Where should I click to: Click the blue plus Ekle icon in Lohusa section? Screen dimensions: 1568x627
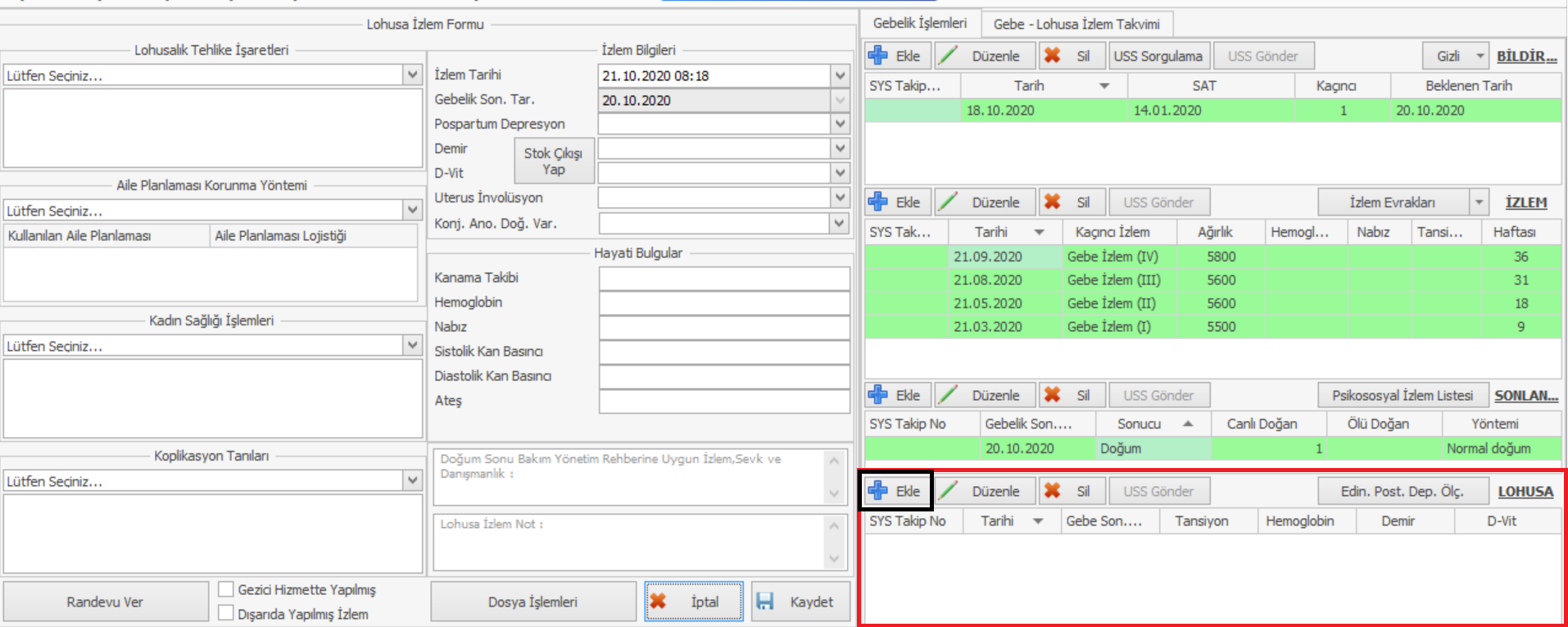click(x=878, y=491)
